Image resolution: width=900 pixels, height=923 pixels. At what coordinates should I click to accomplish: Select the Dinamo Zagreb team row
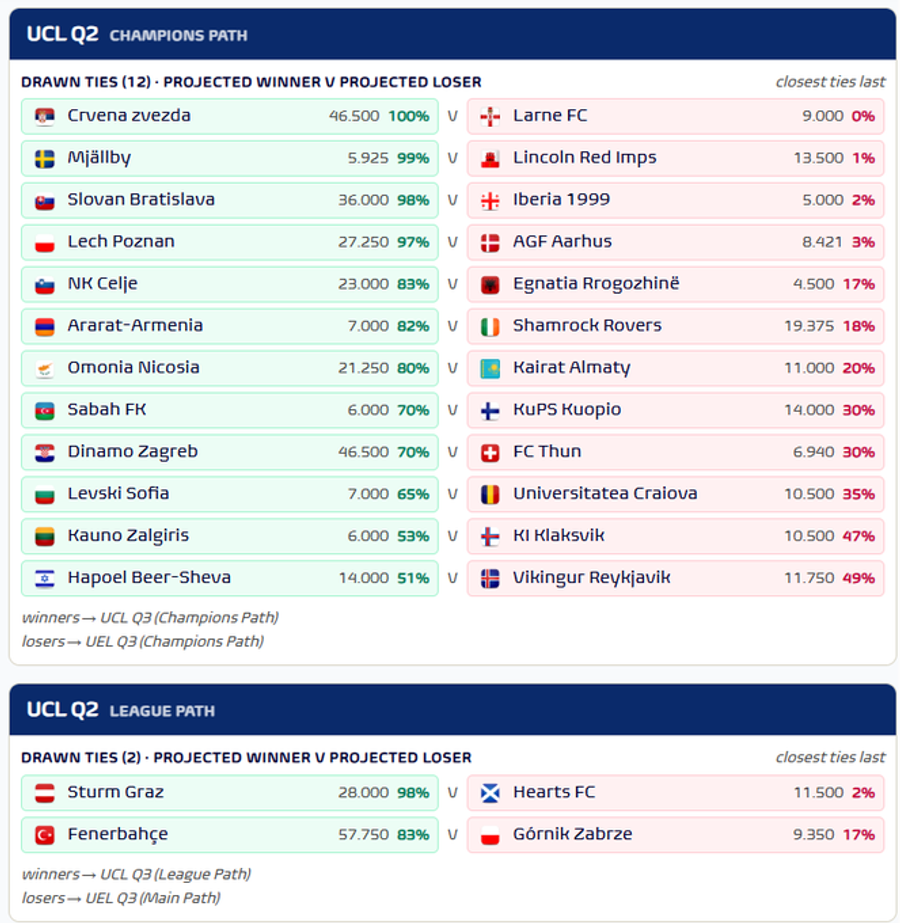(230, 452)
